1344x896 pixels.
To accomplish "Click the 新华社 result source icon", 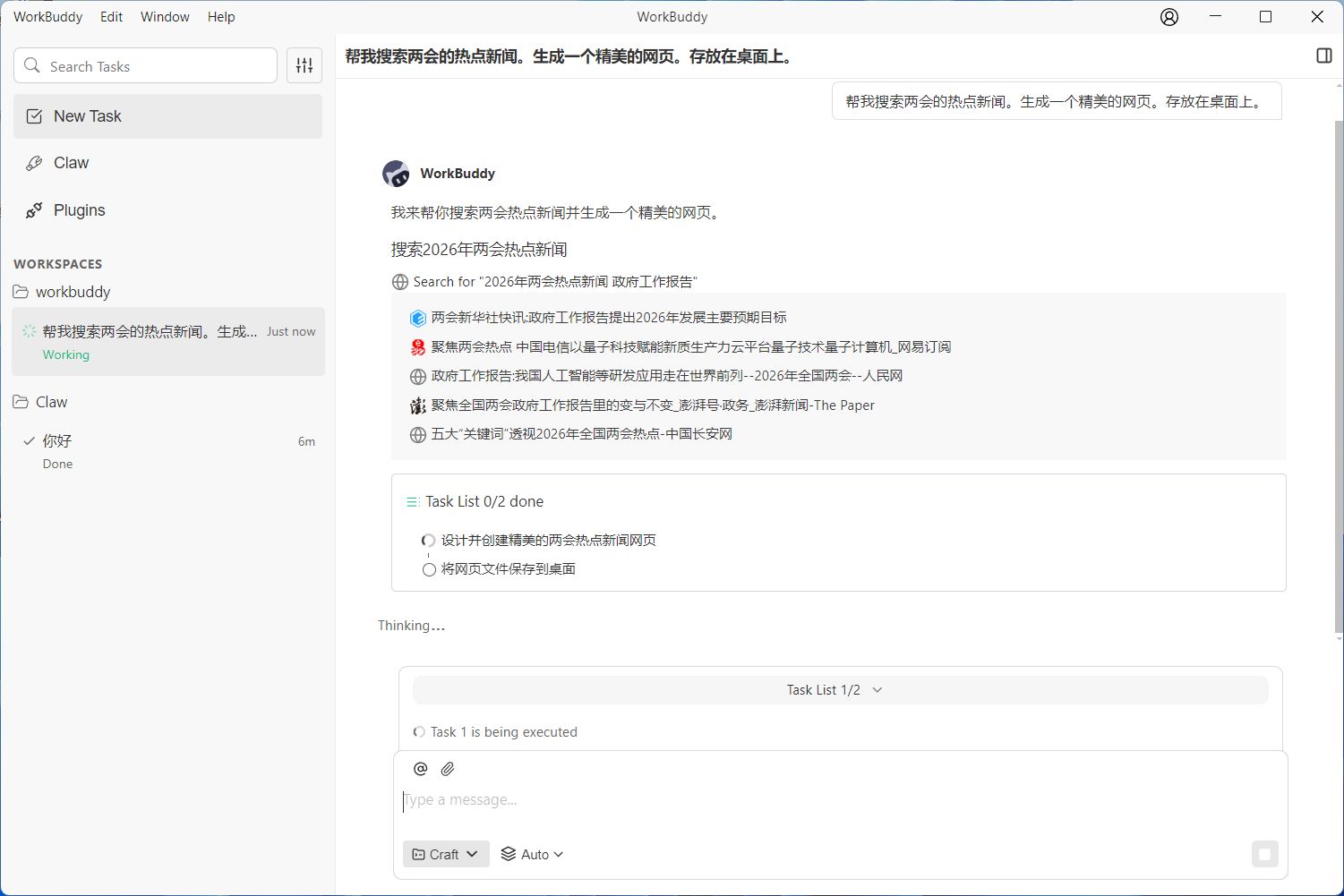I will [x=417, y=318].
